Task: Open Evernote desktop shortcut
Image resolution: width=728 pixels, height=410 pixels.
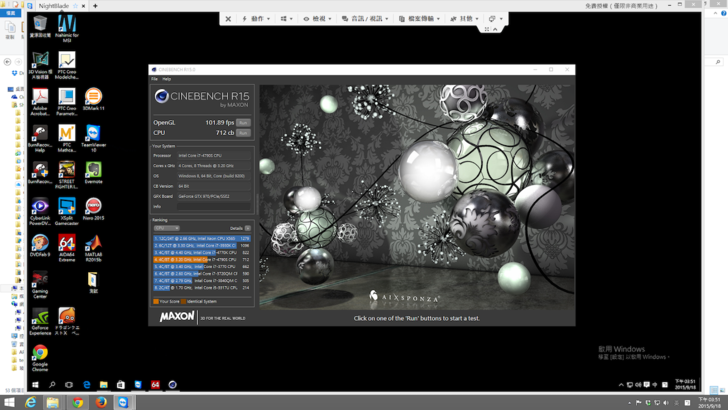Action: 93,174
